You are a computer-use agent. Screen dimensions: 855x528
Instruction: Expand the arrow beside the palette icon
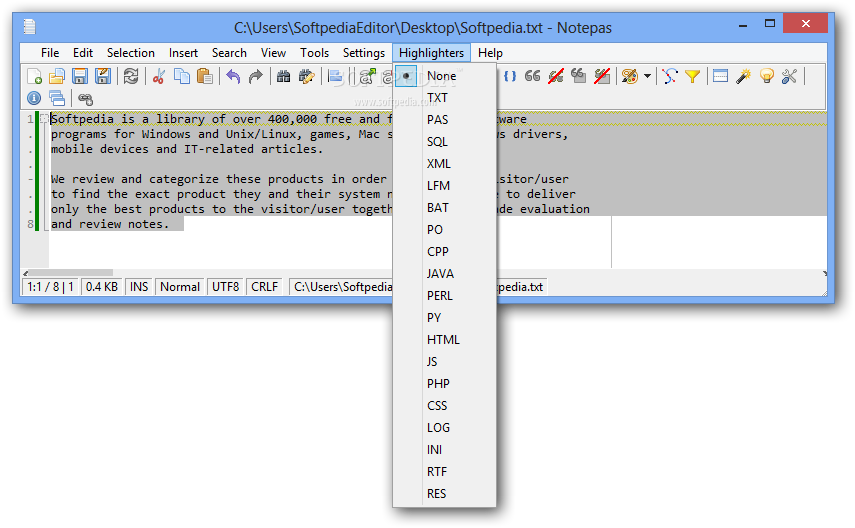[x=647, y=76]
